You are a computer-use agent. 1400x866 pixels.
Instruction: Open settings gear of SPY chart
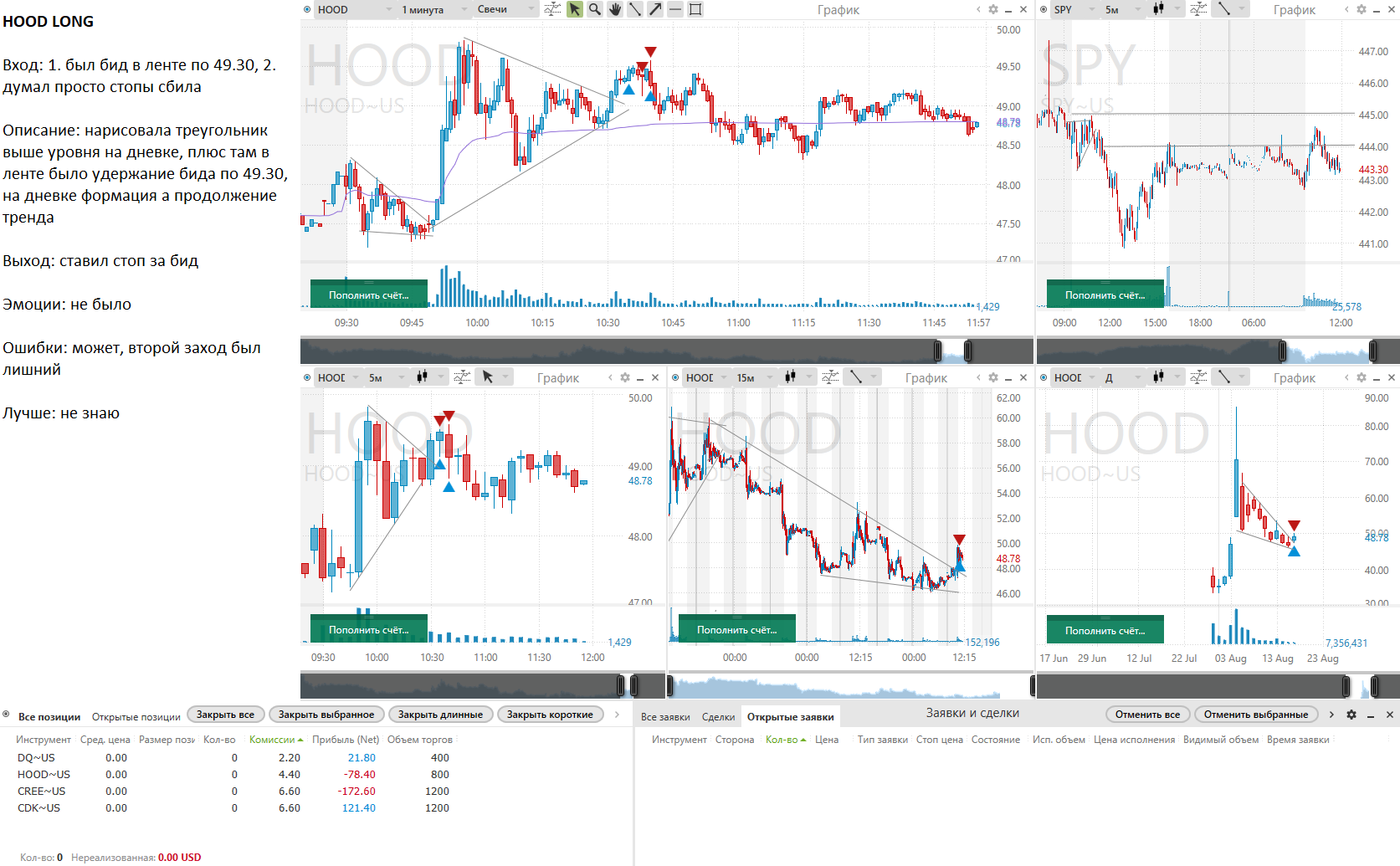coord(1362,9)
